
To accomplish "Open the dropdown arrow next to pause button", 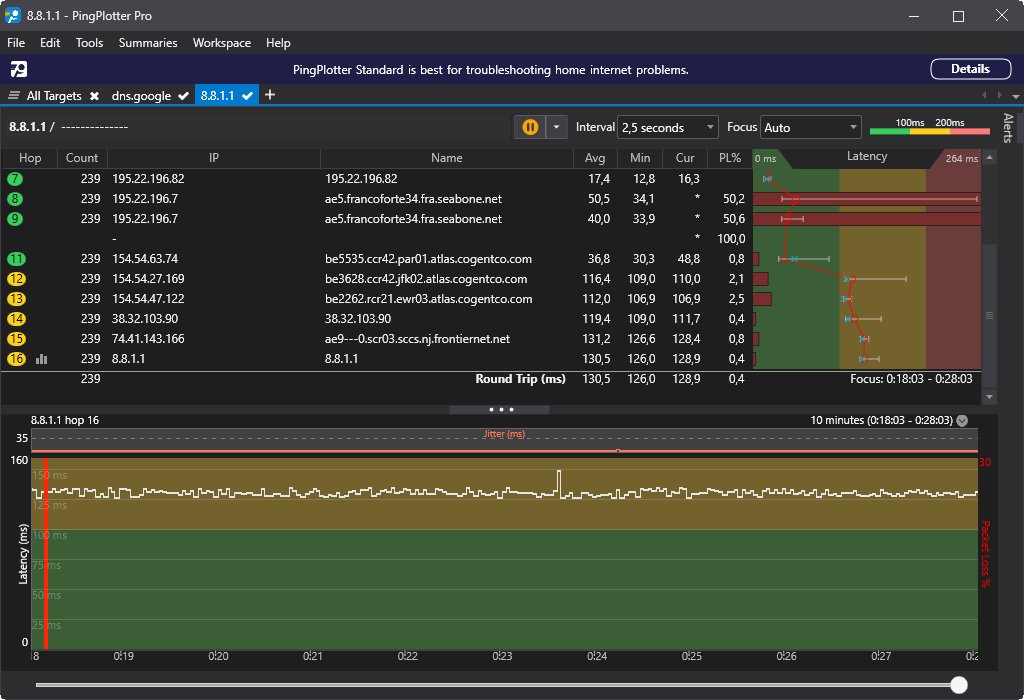I will (x=556, y=127).
